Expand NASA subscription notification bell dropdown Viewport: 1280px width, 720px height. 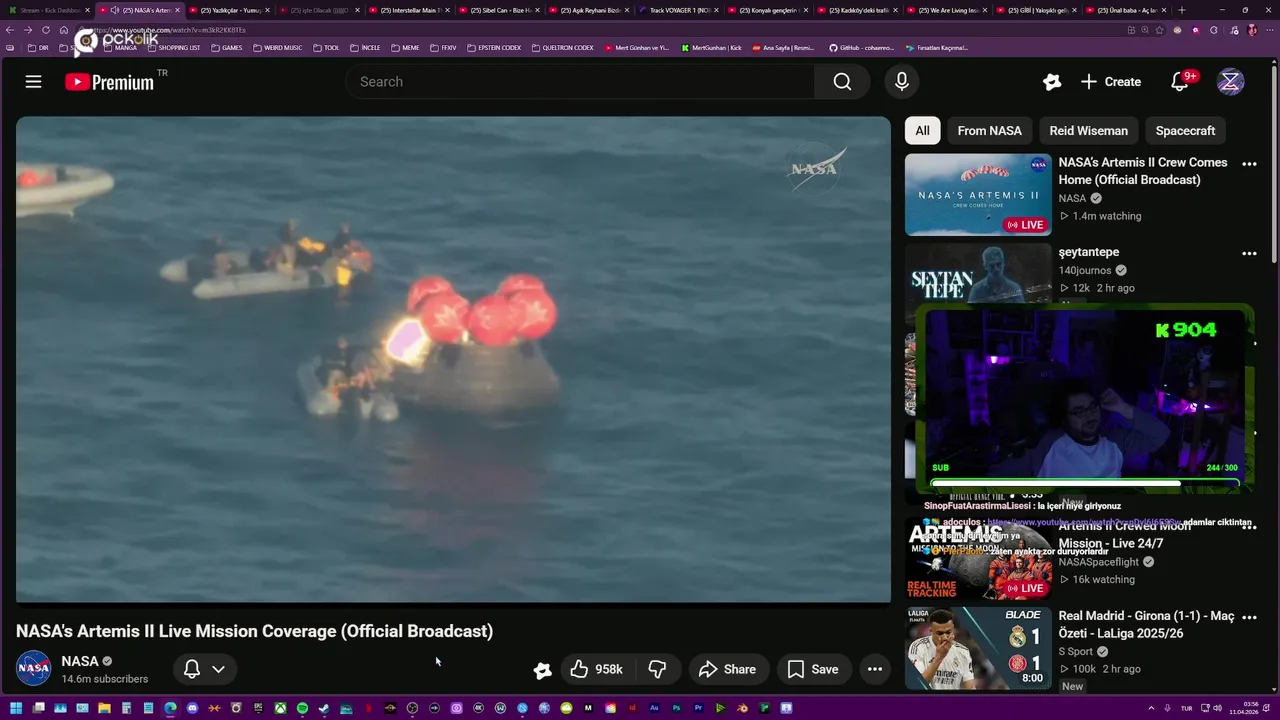[x=205, y=669]
